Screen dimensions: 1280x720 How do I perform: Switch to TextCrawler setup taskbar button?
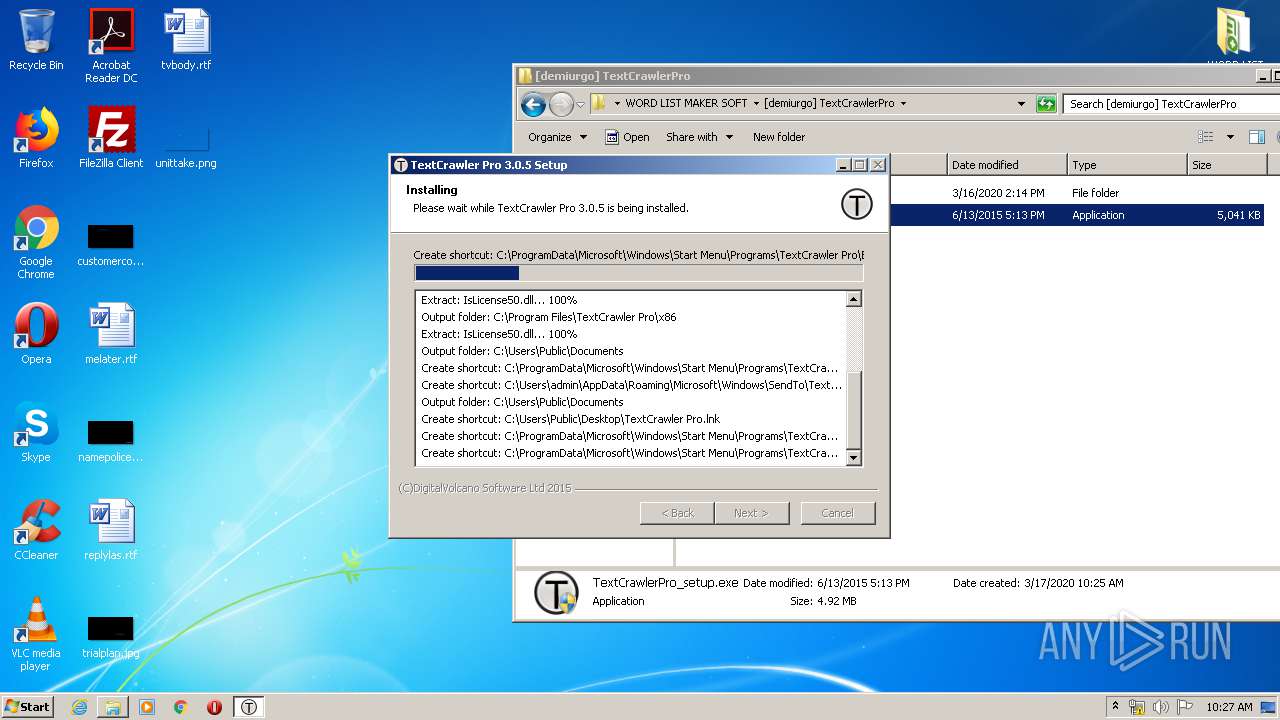tap(249, 707)
